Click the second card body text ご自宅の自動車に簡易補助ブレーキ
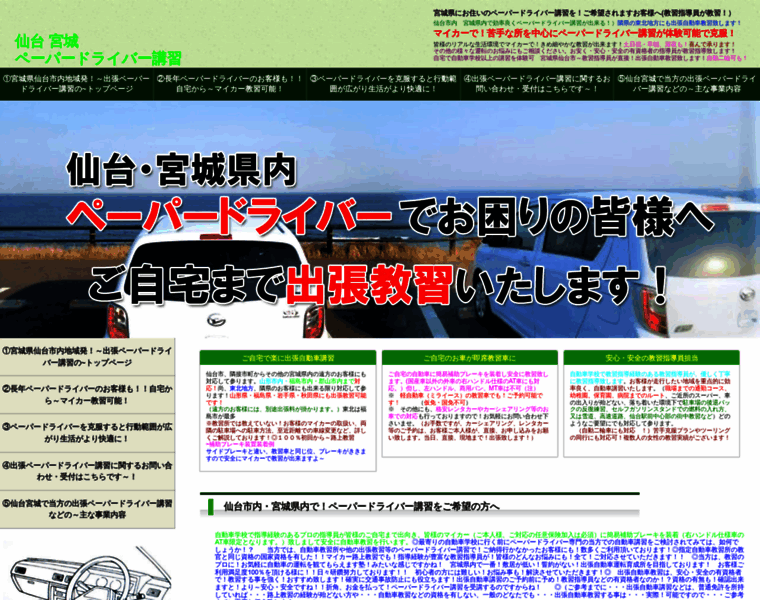The height and width of the screenshot is (600, 760). 469,406
